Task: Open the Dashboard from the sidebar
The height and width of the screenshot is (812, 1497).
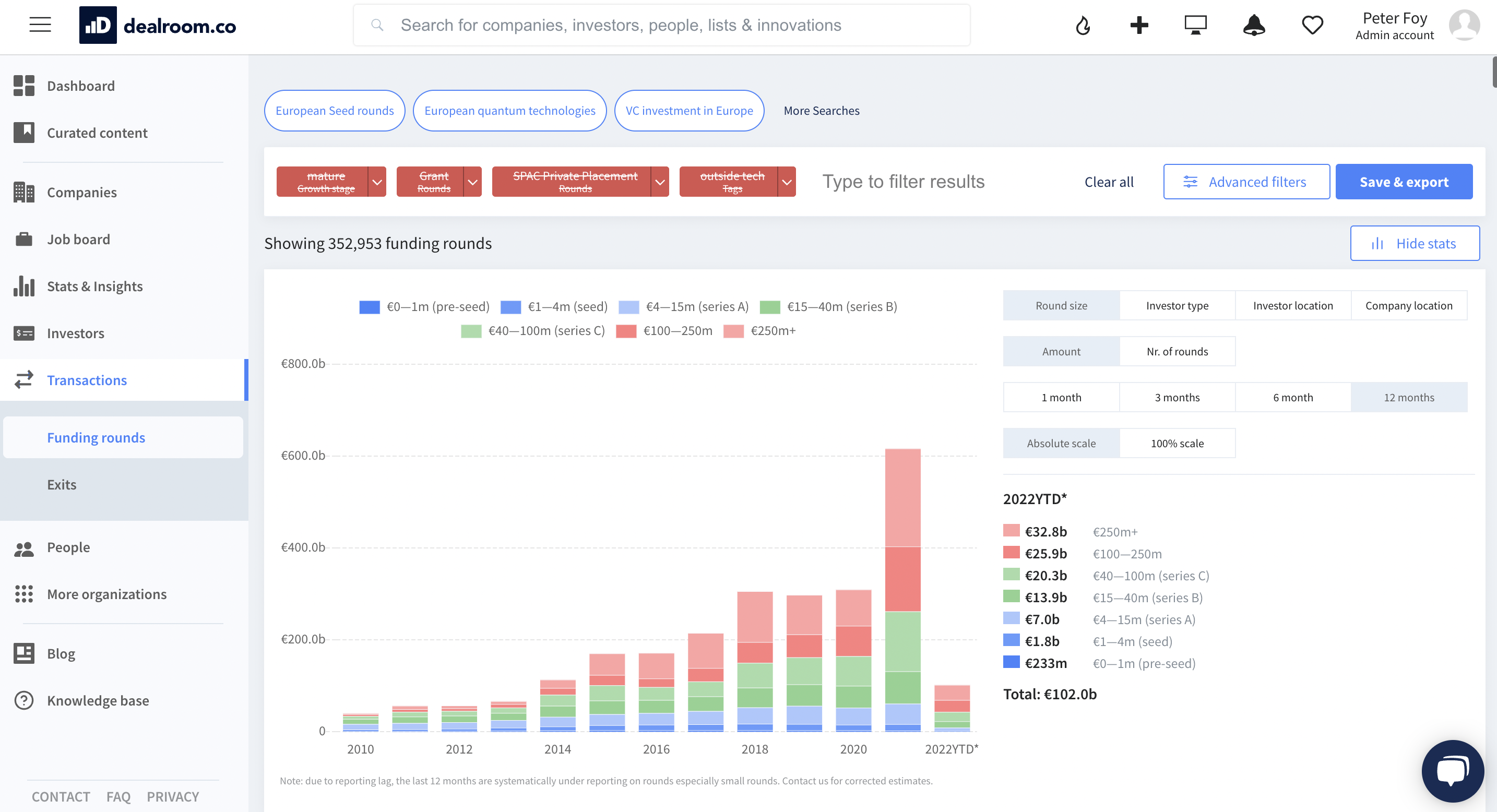Action: [81, 86]
